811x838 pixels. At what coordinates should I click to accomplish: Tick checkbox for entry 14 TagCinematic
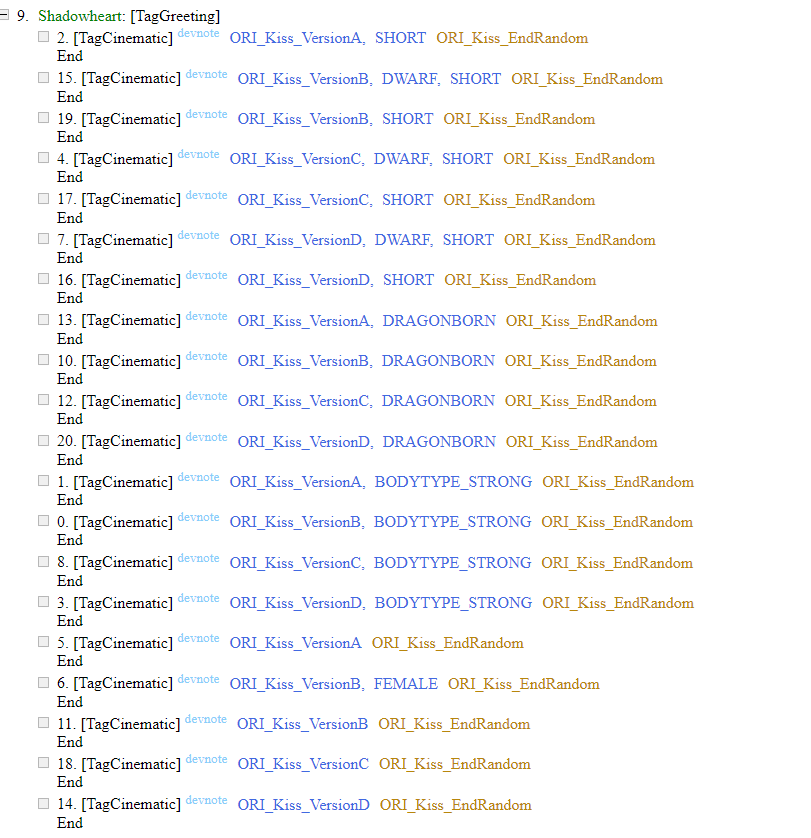pos(43,803)
